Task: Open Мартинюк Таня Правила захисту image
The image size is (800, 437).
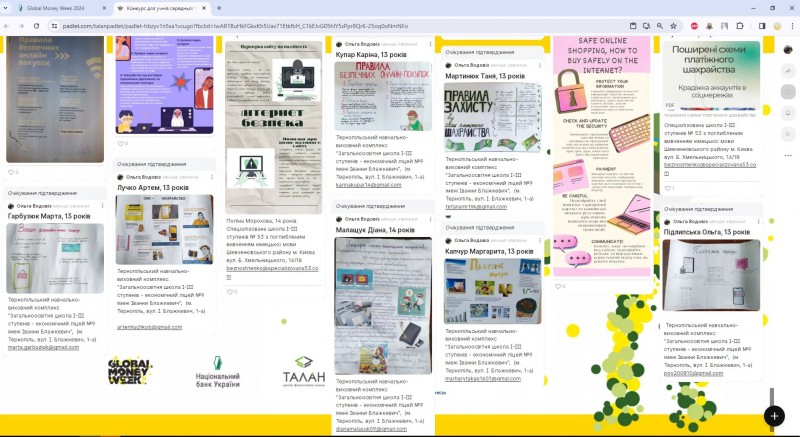Action: point(493,116)
